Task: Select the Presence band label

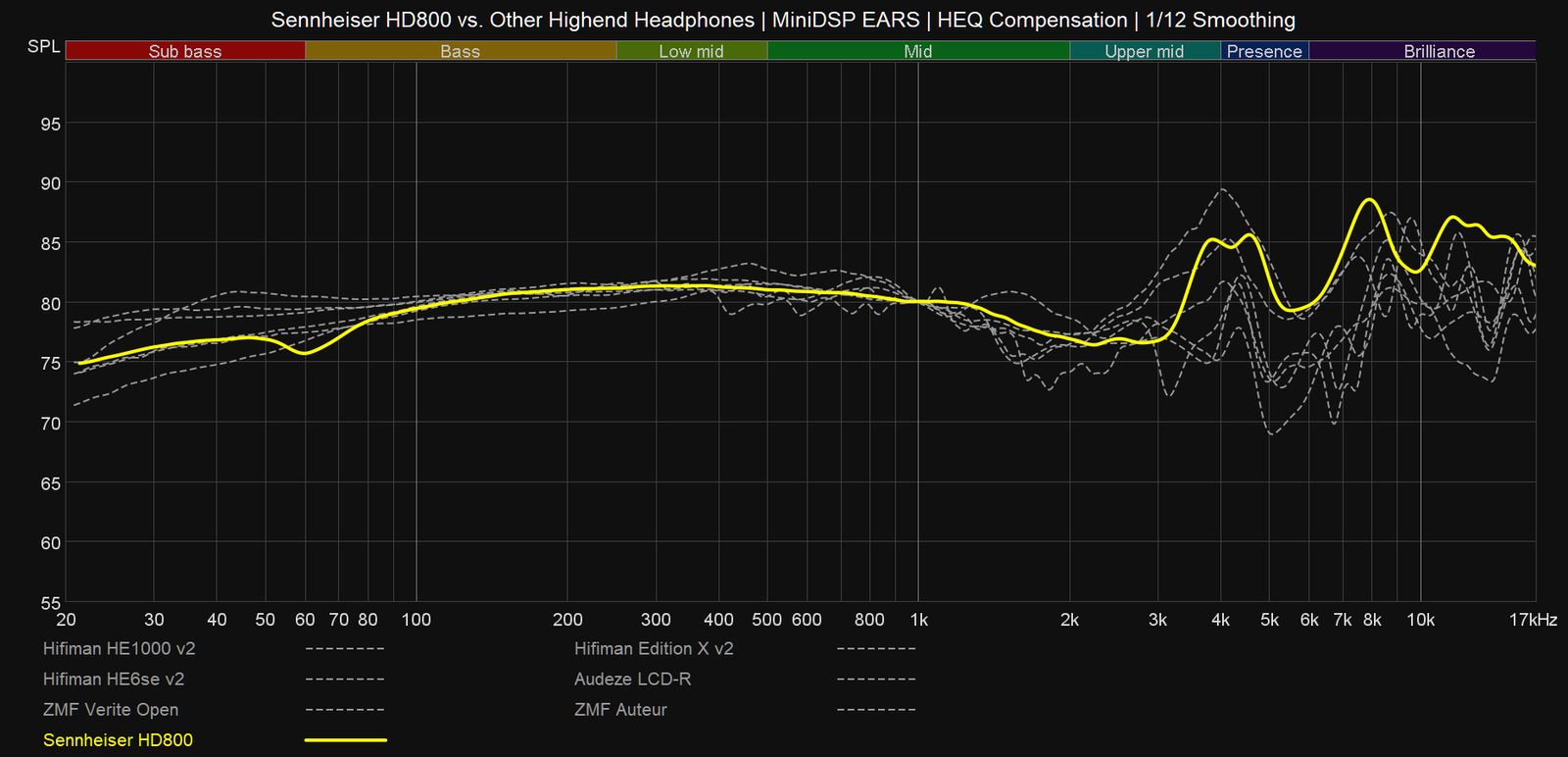Action: (1264, 51)
